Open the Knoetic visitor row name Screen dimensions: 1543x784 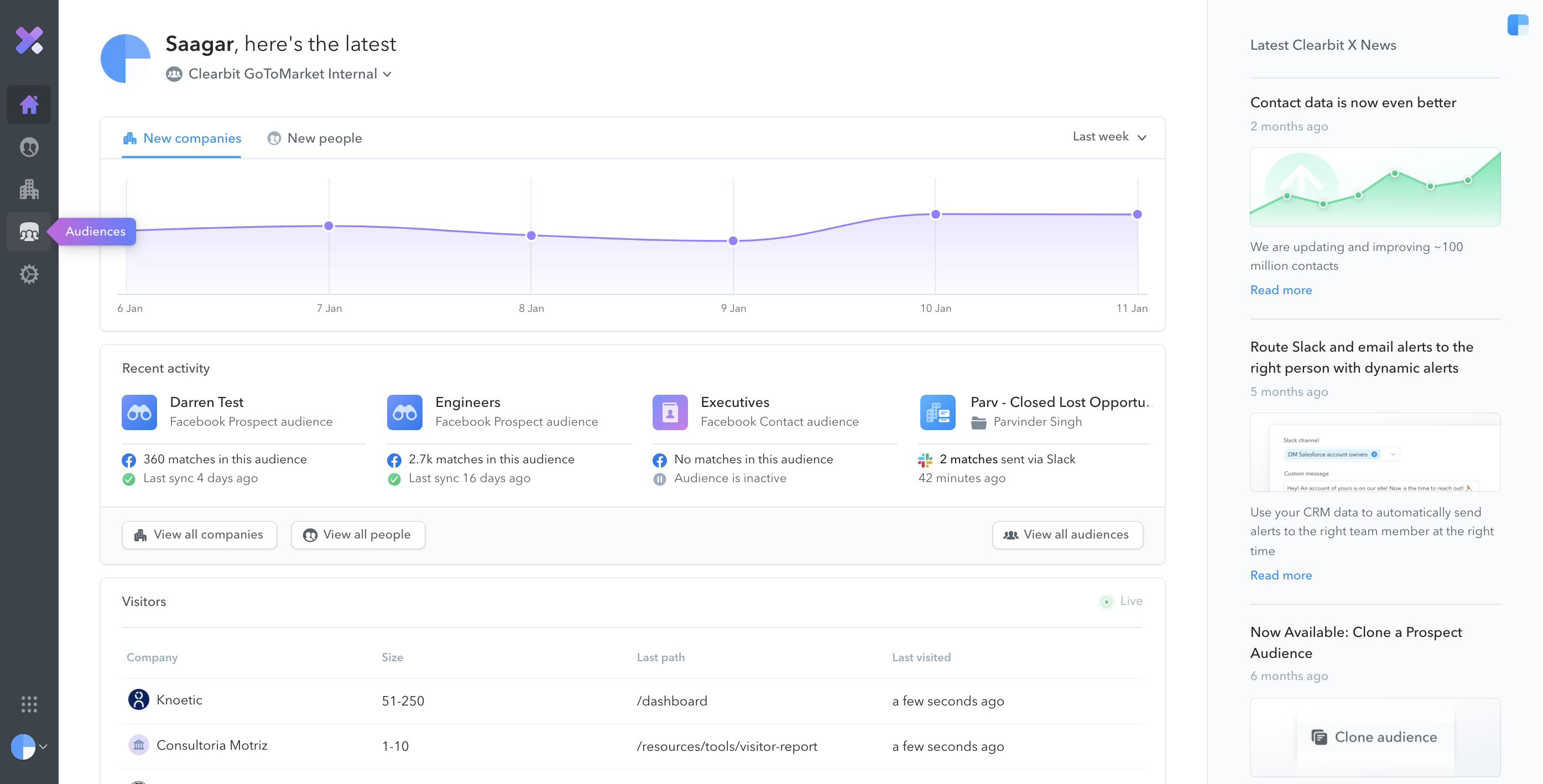179,699
